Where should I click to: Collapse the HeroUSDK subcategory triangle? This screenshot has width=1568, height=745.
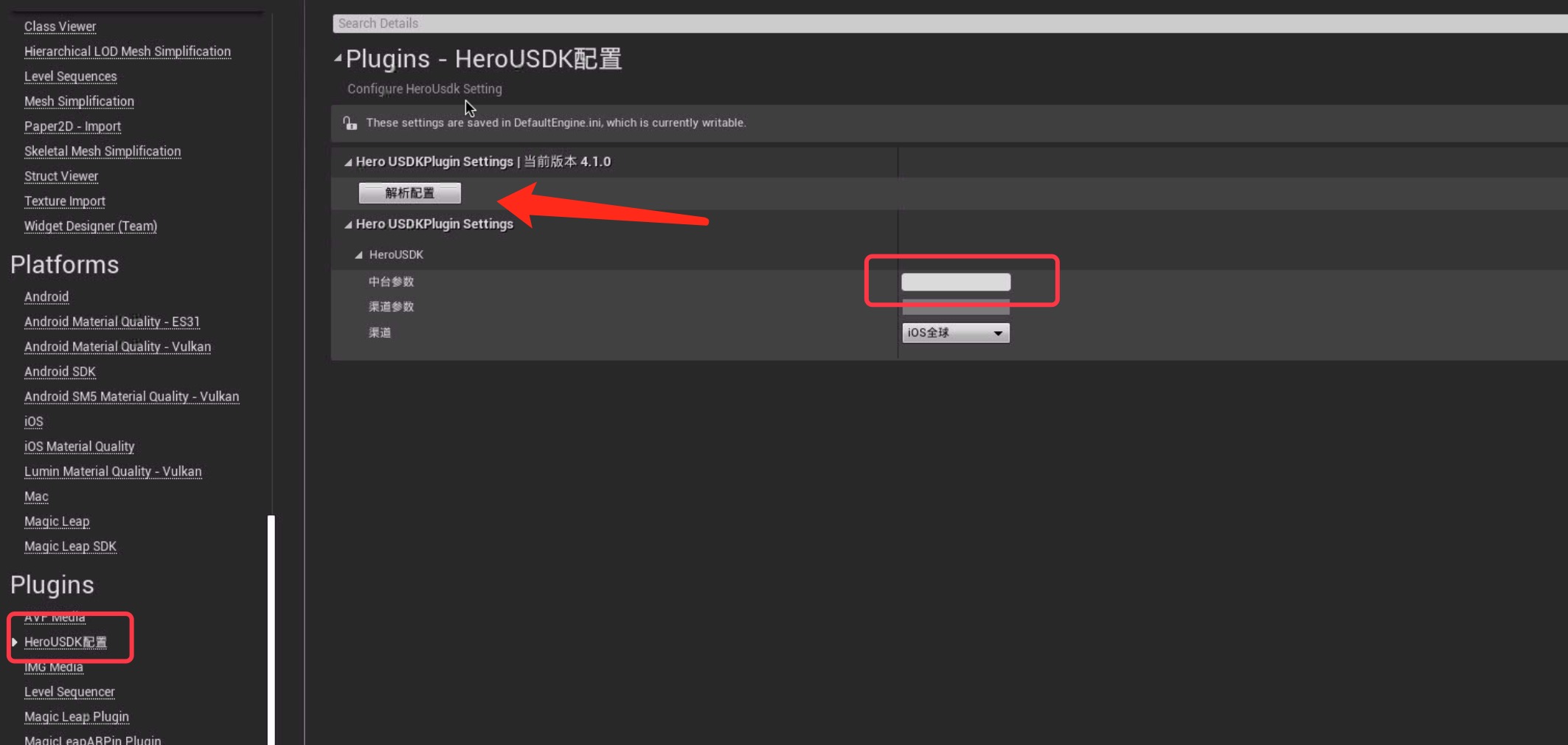(x=358, y=255)
